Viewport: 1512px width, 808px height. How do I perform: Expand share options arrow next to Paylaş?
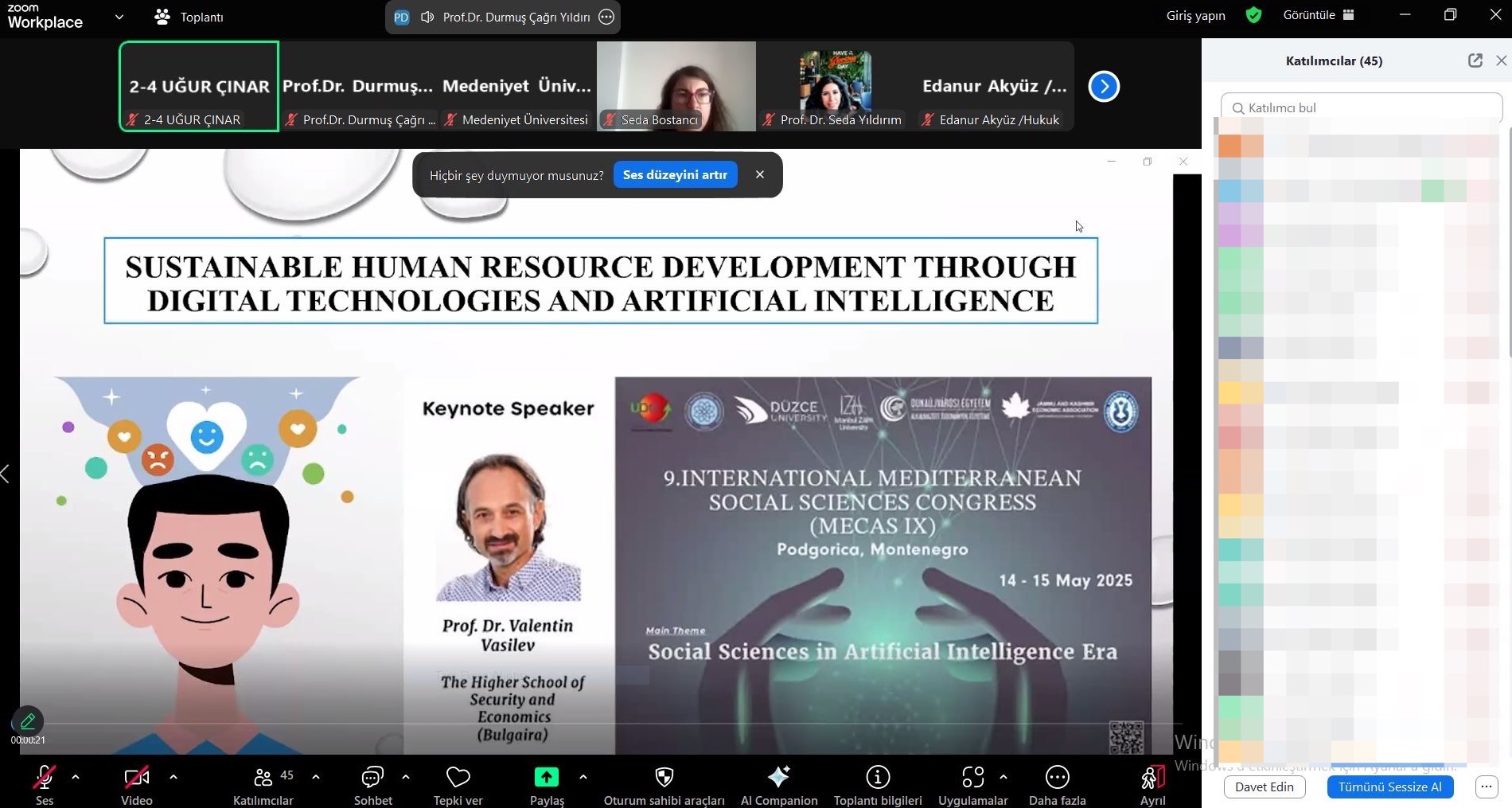pos(583,776)
